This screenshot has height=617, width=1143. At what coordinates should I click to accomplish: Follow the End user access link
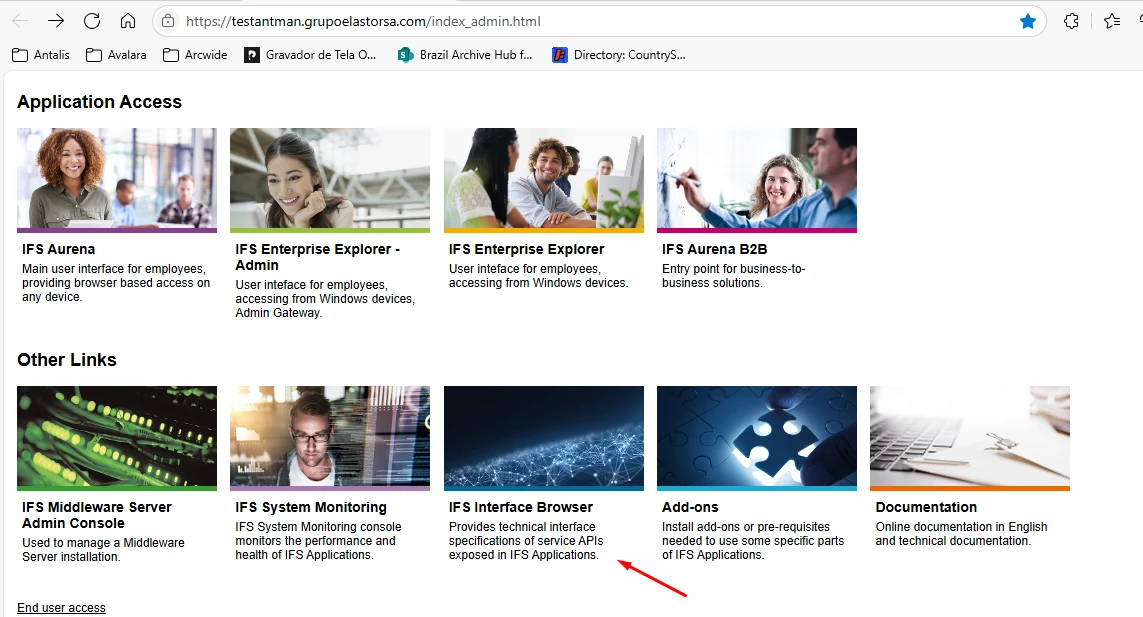click(61, 608)
